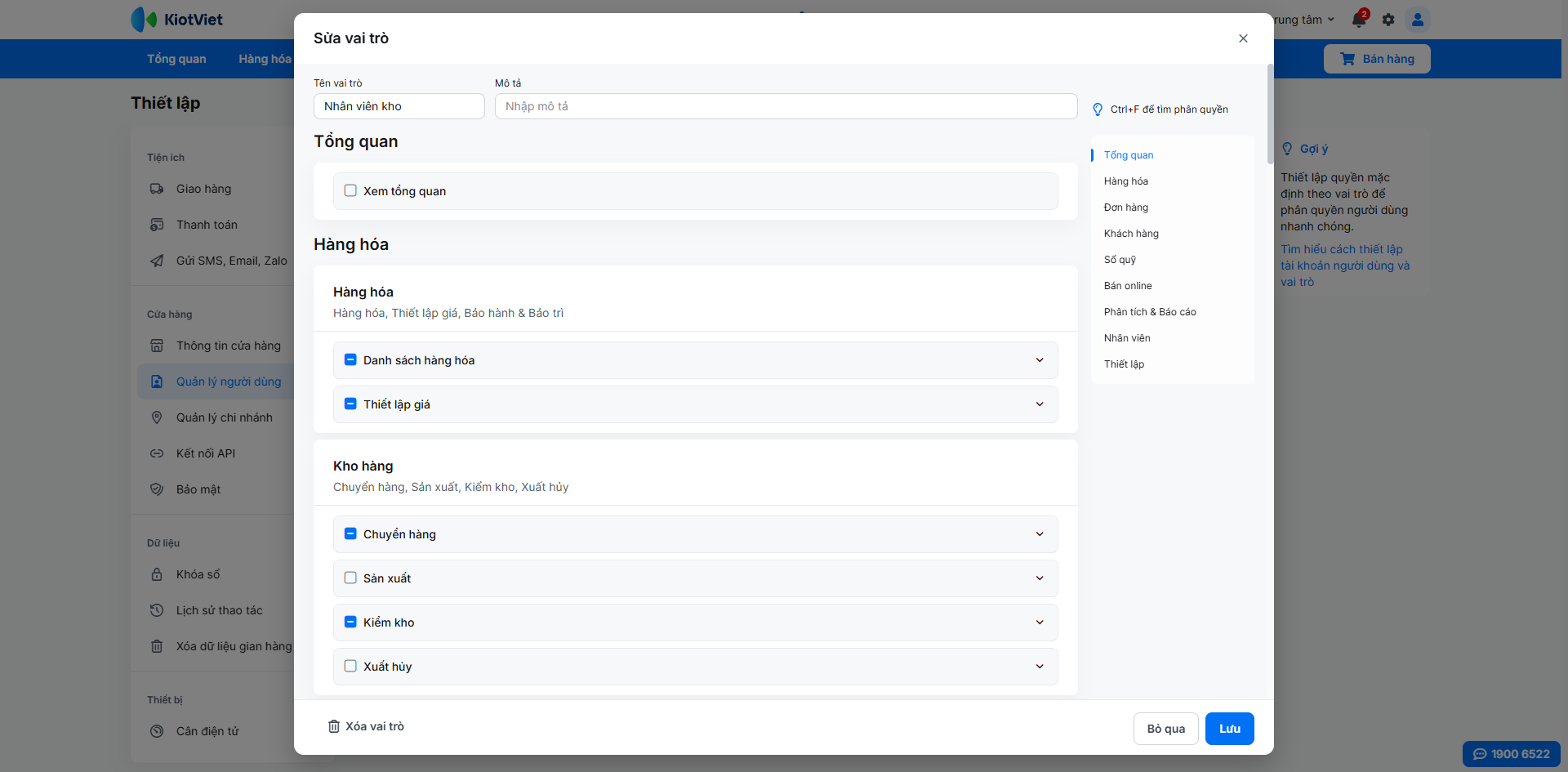The image size is (1568, 772).
Task: Jump to Khách hàng section in sidebar
Action: tap(1131, 234)
